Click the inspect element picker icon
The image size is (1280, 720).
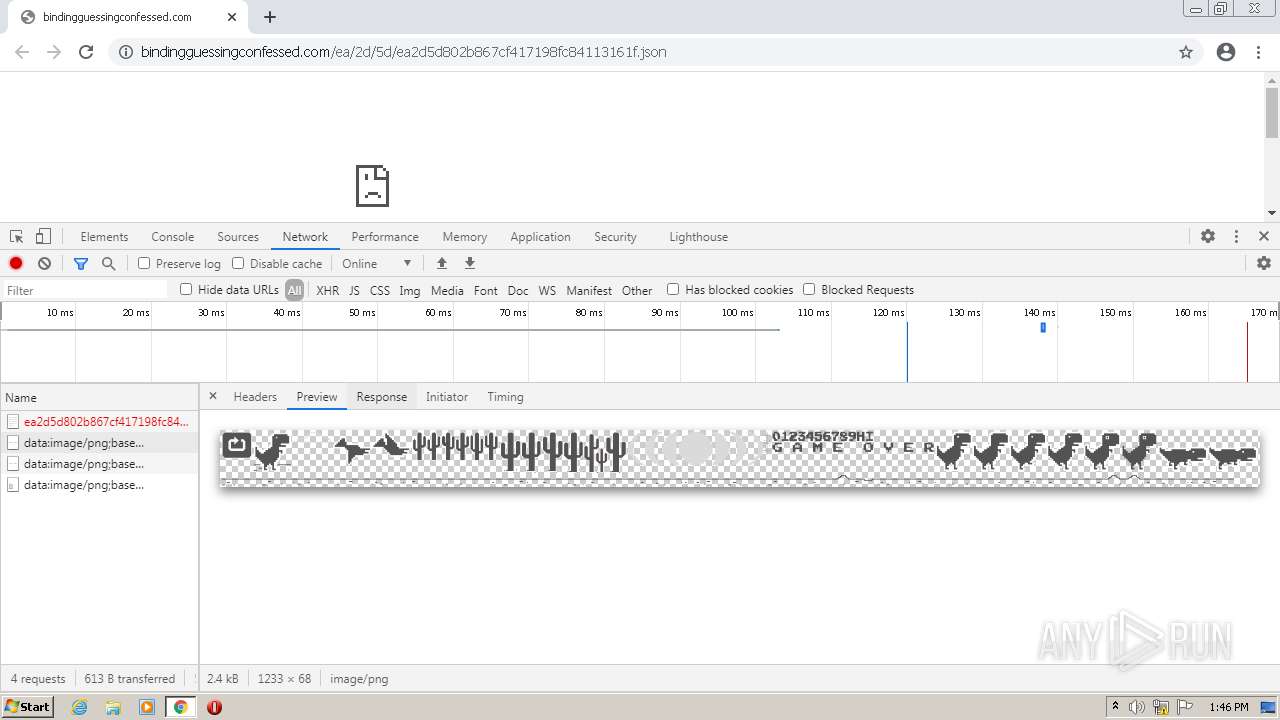tap(17, 237)
